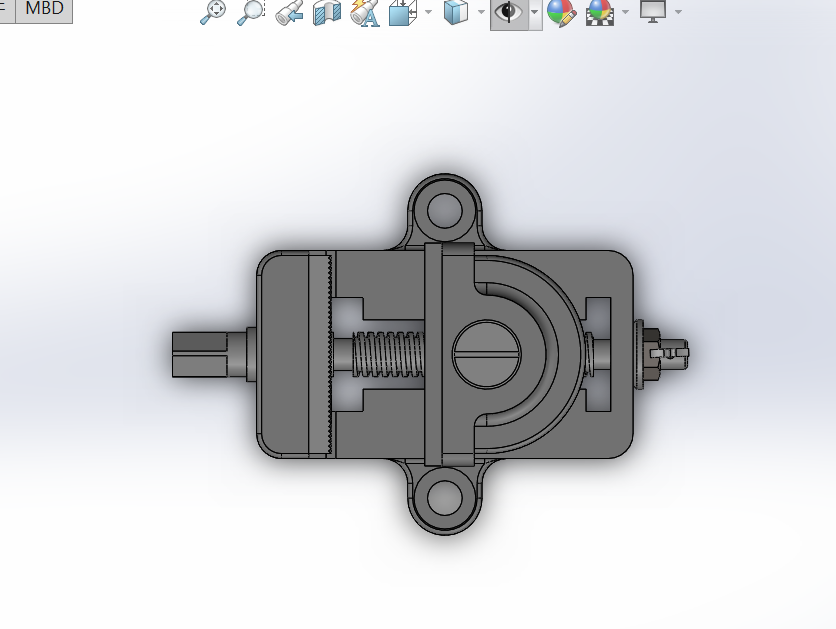Open the Dynamic Annotation Views icon
836x629 pixels.
pyautogui.click(x=365, y=12)
